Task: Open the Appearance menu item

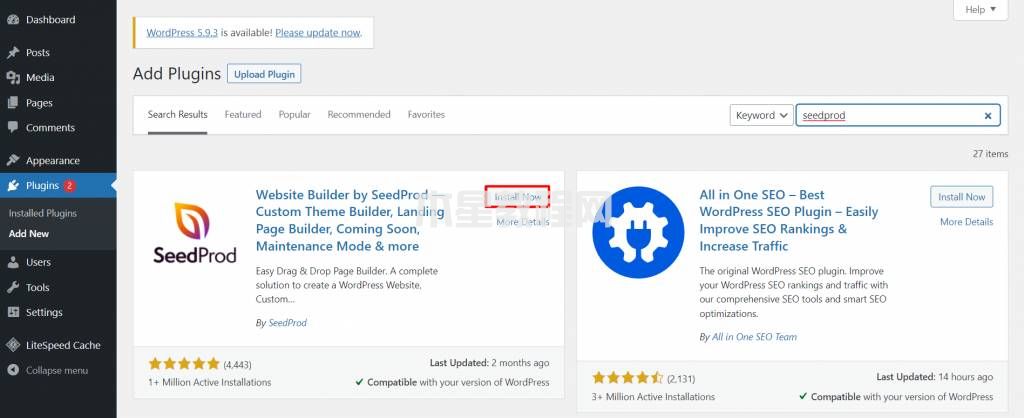Action: pyautogui.click(x=58, y=161)
